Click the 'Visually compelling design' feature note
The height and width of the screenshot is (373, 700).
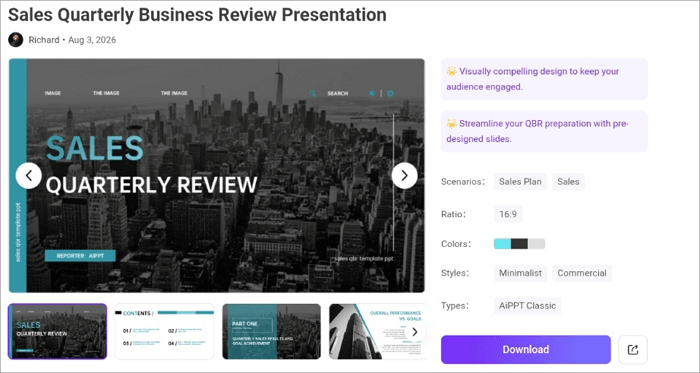pyautogui.click(x=544, y=79)
